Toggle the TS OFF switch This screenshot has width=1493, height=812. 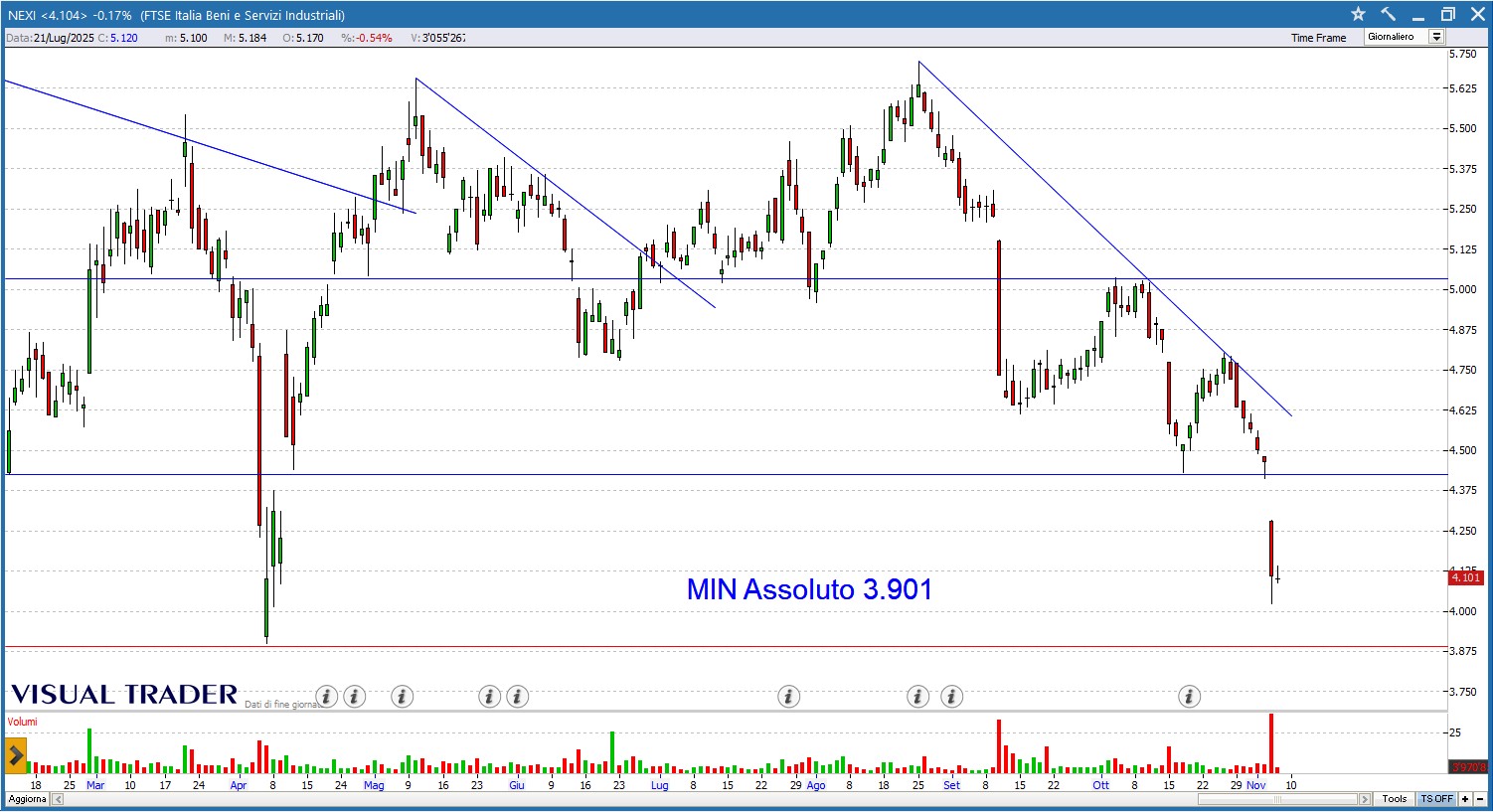(x=1436, y=799)
